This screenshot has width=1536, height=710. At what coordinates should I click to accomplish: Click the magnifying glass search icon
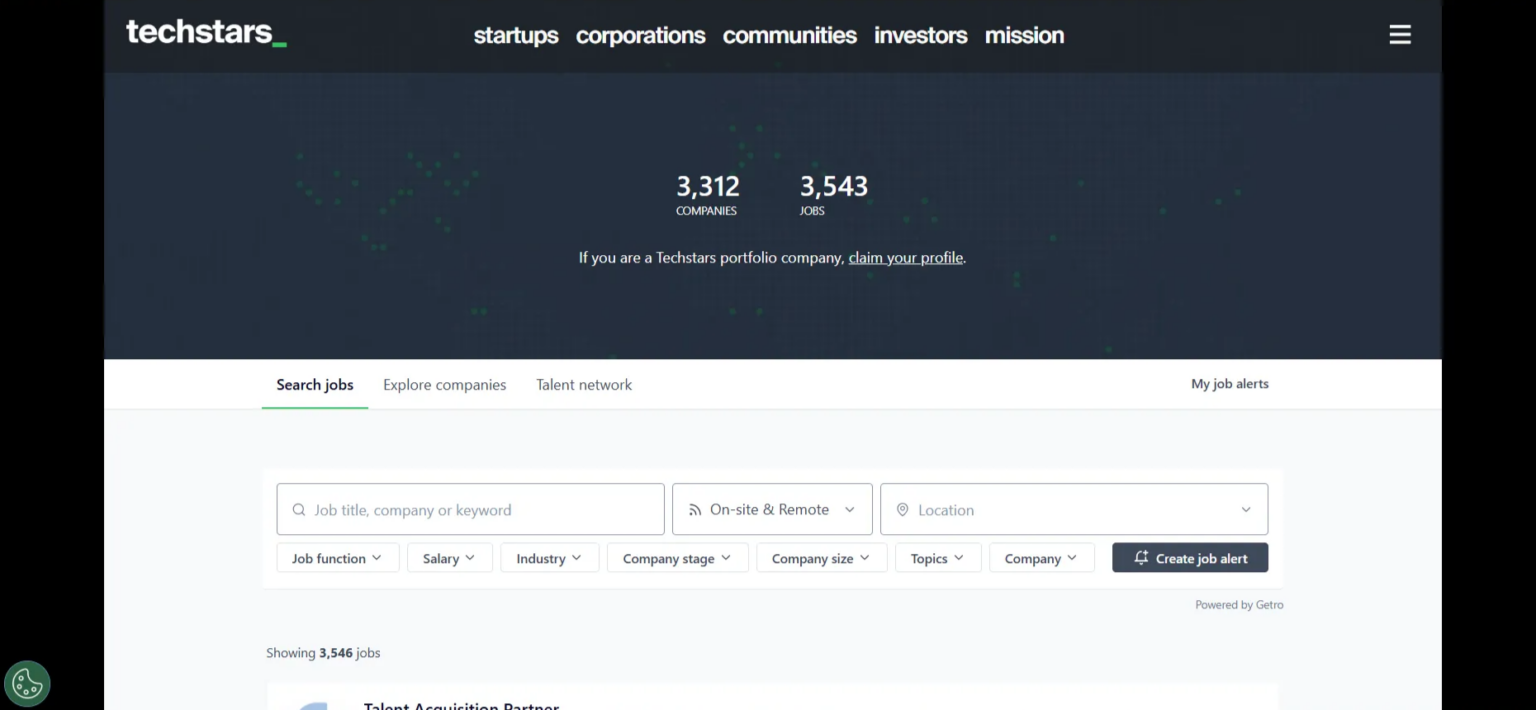coord(299,509)
